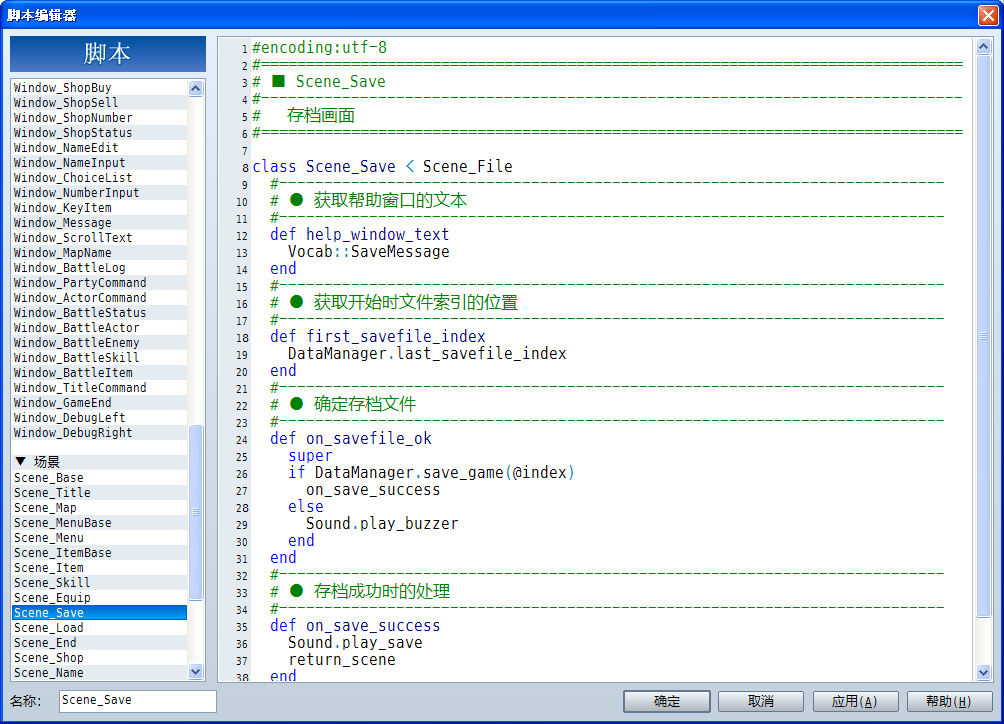Close the script editor window
Viewport: 1004px width, 724px height.
tap(988, 15)
